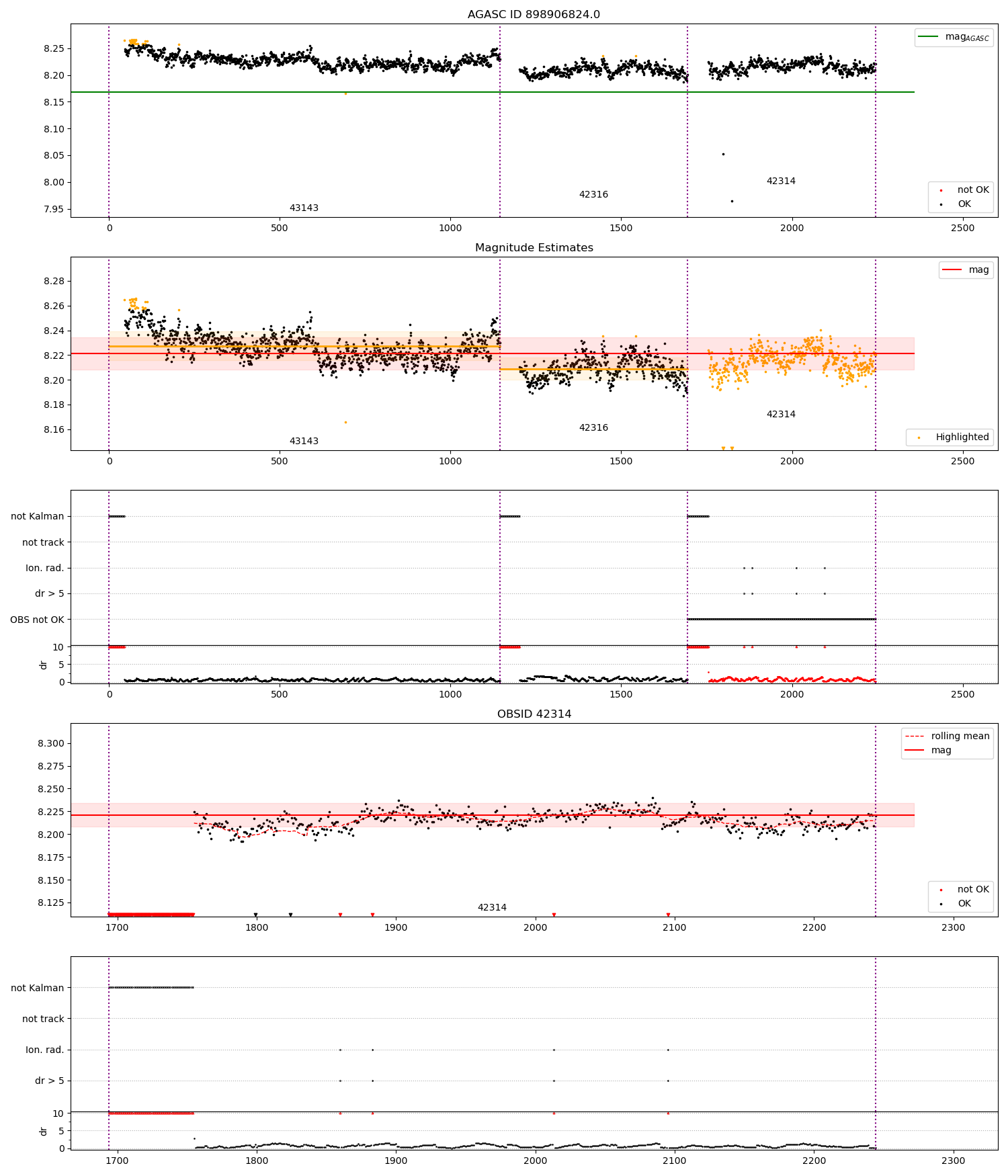This screenshot has height=1176, width=1008.
Task: Click the 8.300 tick label in OBSID 42314 plot
Action: (x=51, y=744)
